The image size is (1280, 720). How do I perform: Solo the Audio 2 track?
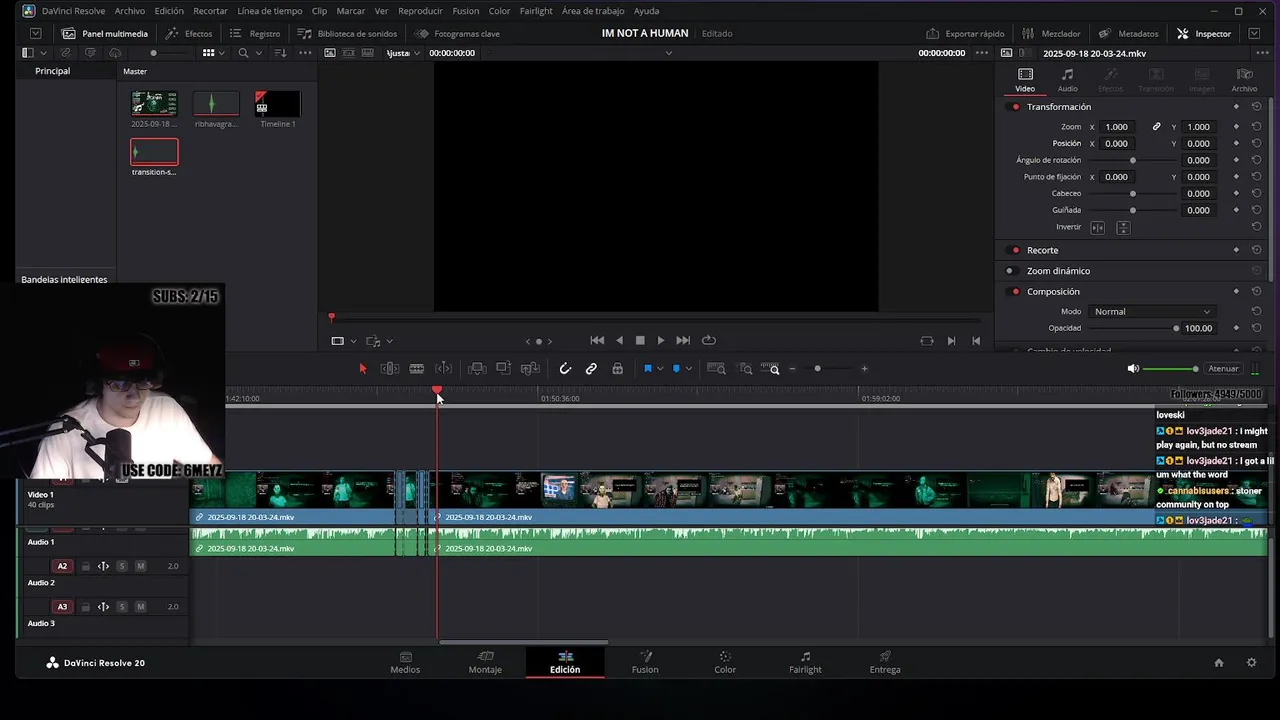[122, 567]
